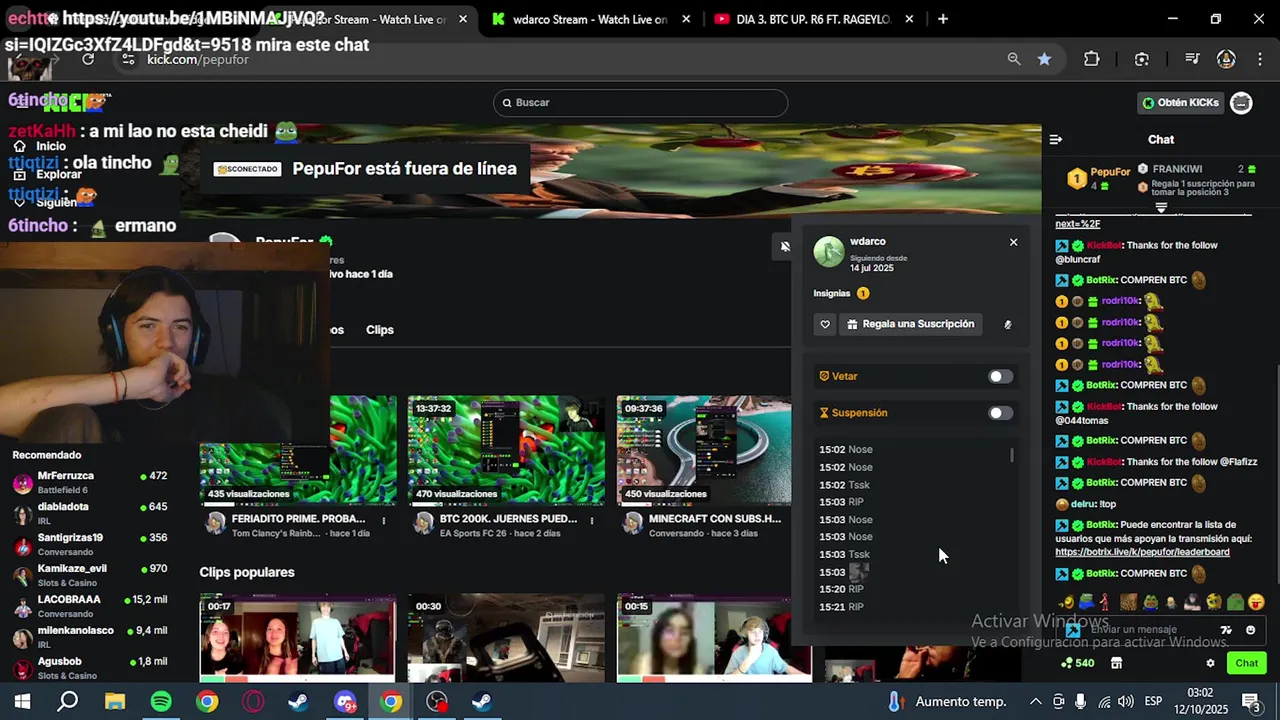
Task: Toggle the Suspensión timeout switch
Action: coord(1000,413)
